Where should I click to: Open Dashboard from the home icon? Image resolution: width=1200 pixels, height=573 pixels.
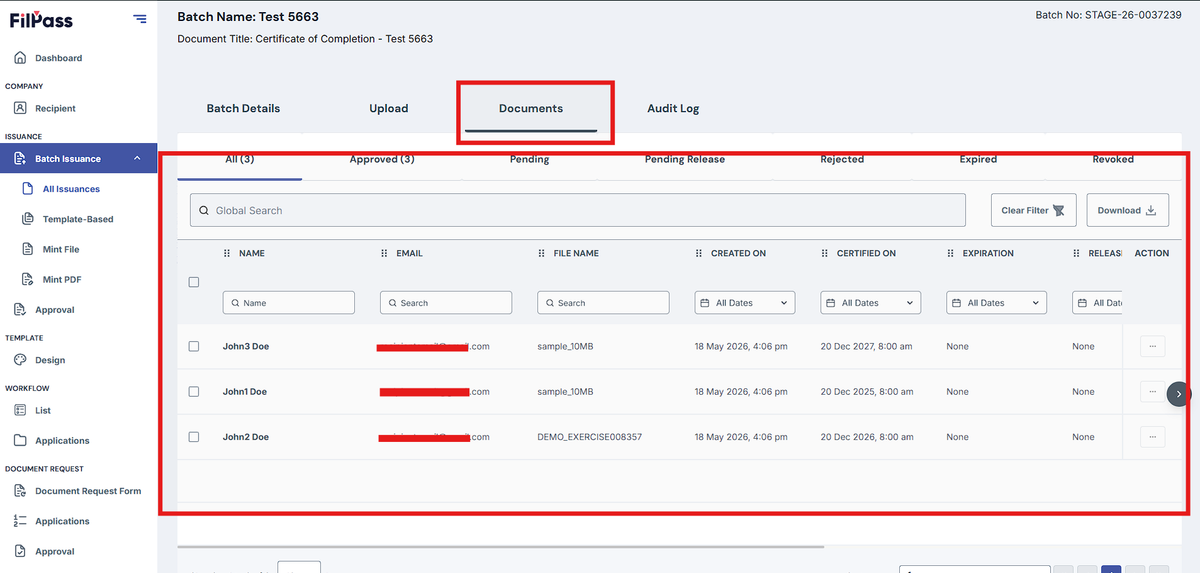(20, 58)
